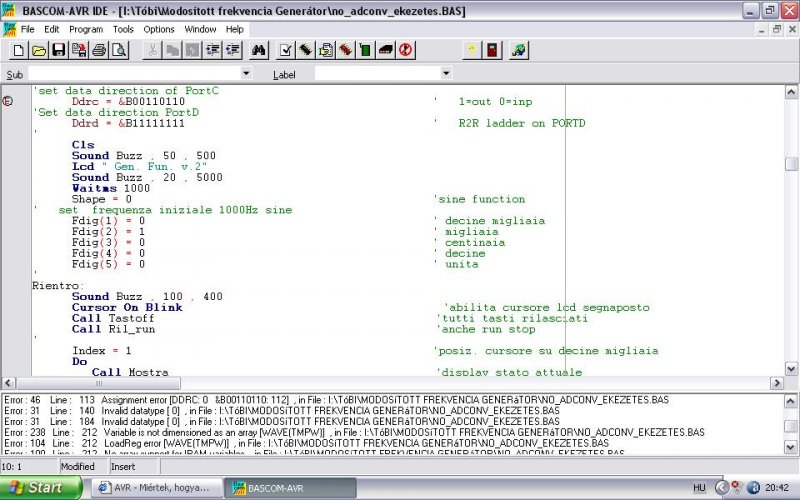Click BASCOM-AVR application icon in menu bar

[x=9, y=29]
